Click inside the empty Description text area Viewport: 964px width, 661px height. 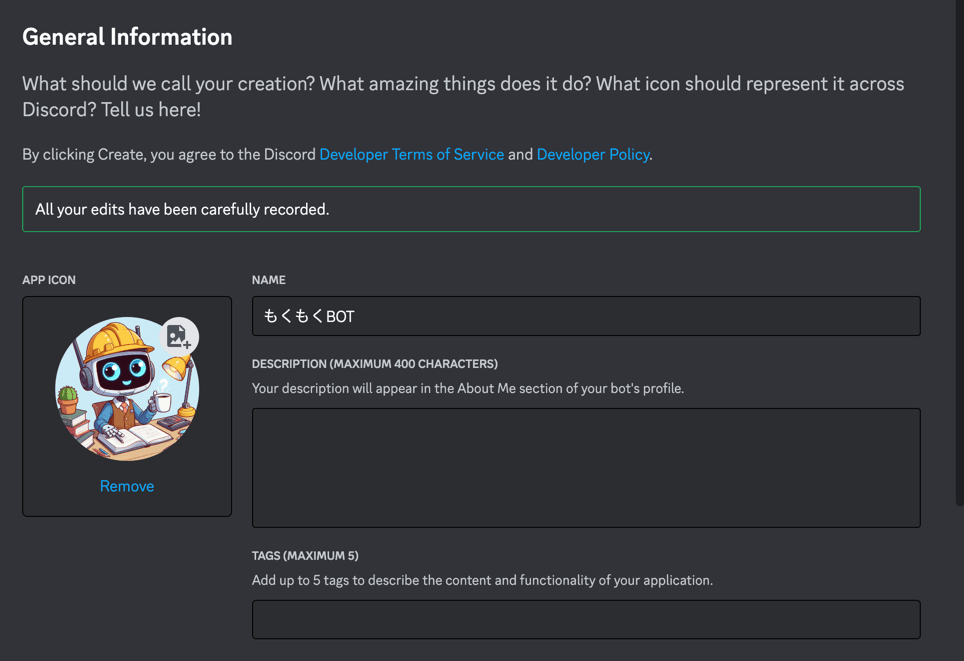586,468
